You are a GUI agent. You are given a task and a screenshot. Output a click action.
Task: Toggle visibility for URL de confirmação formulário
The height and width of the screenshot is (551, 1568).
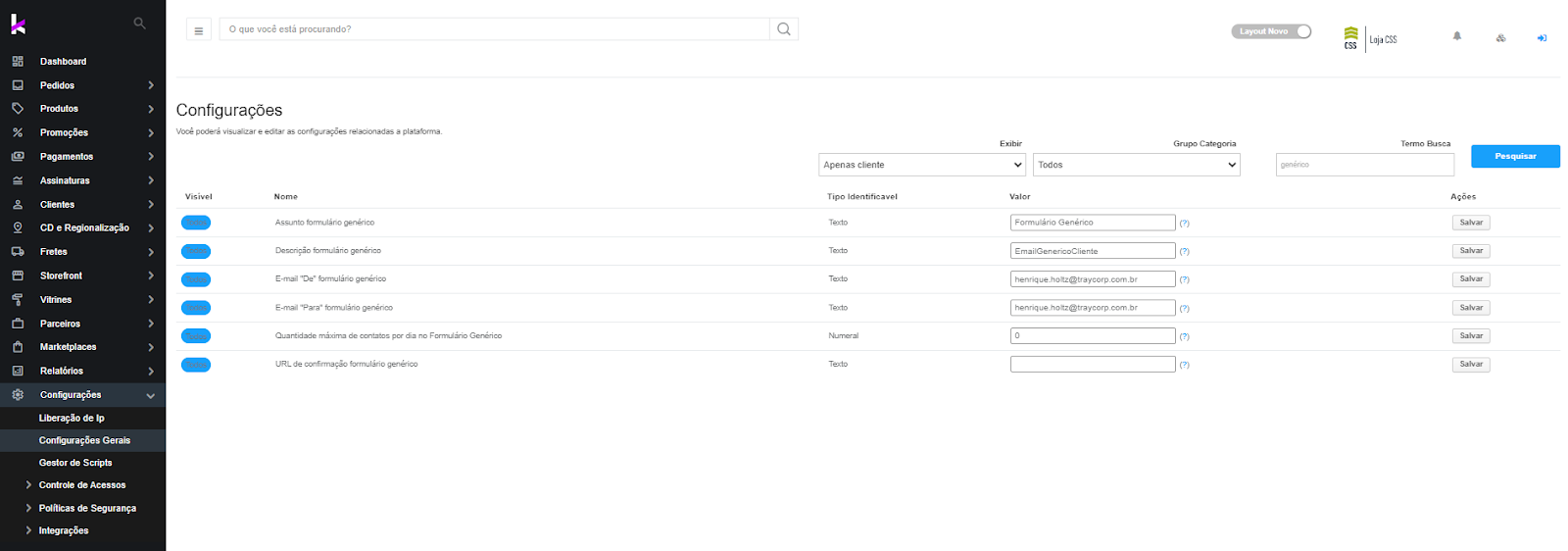[196, 365]
